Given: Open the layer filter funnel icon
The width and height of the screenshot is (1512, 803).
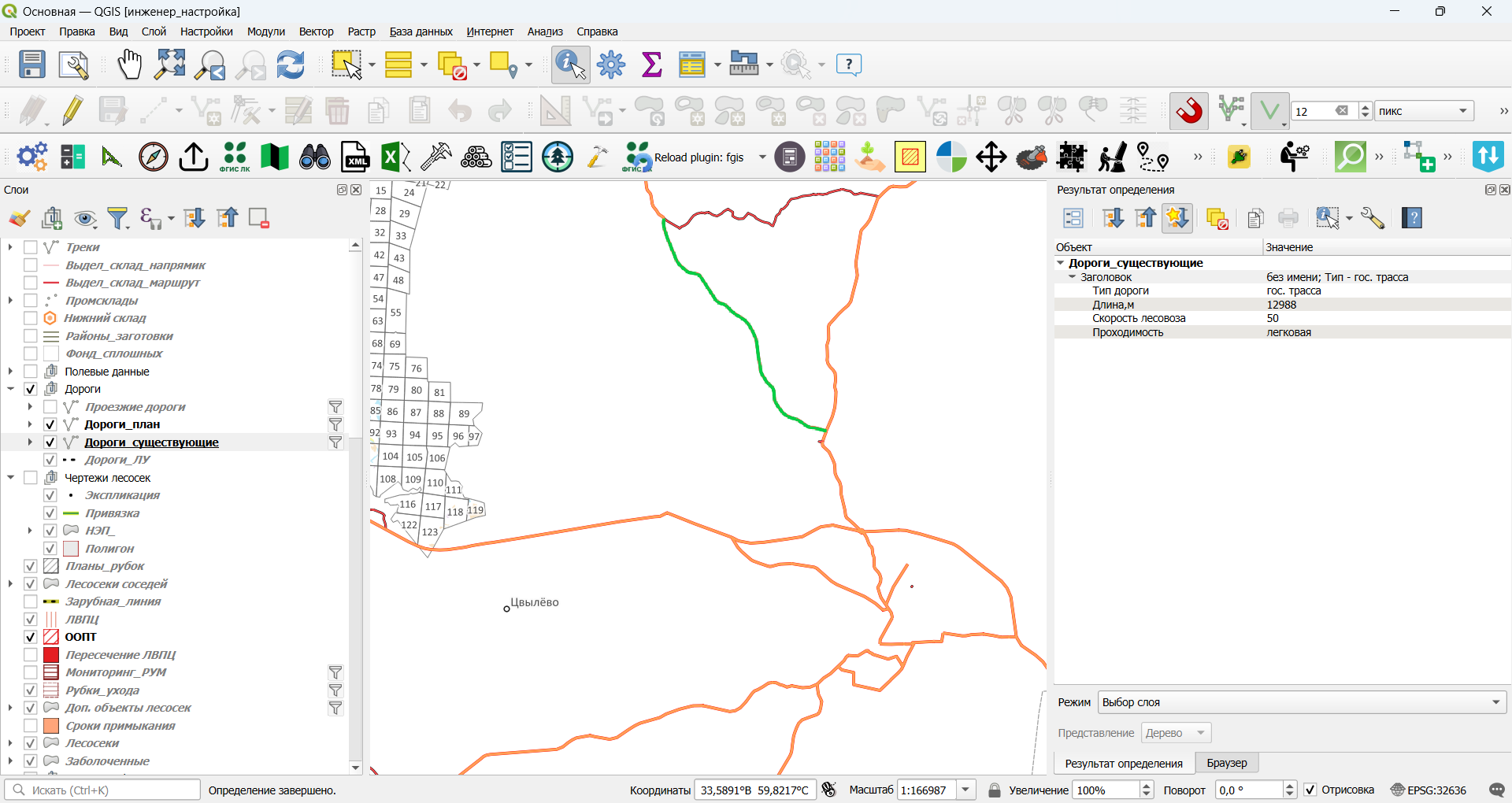Looking at the screenshot, I should tap(118, 218).
